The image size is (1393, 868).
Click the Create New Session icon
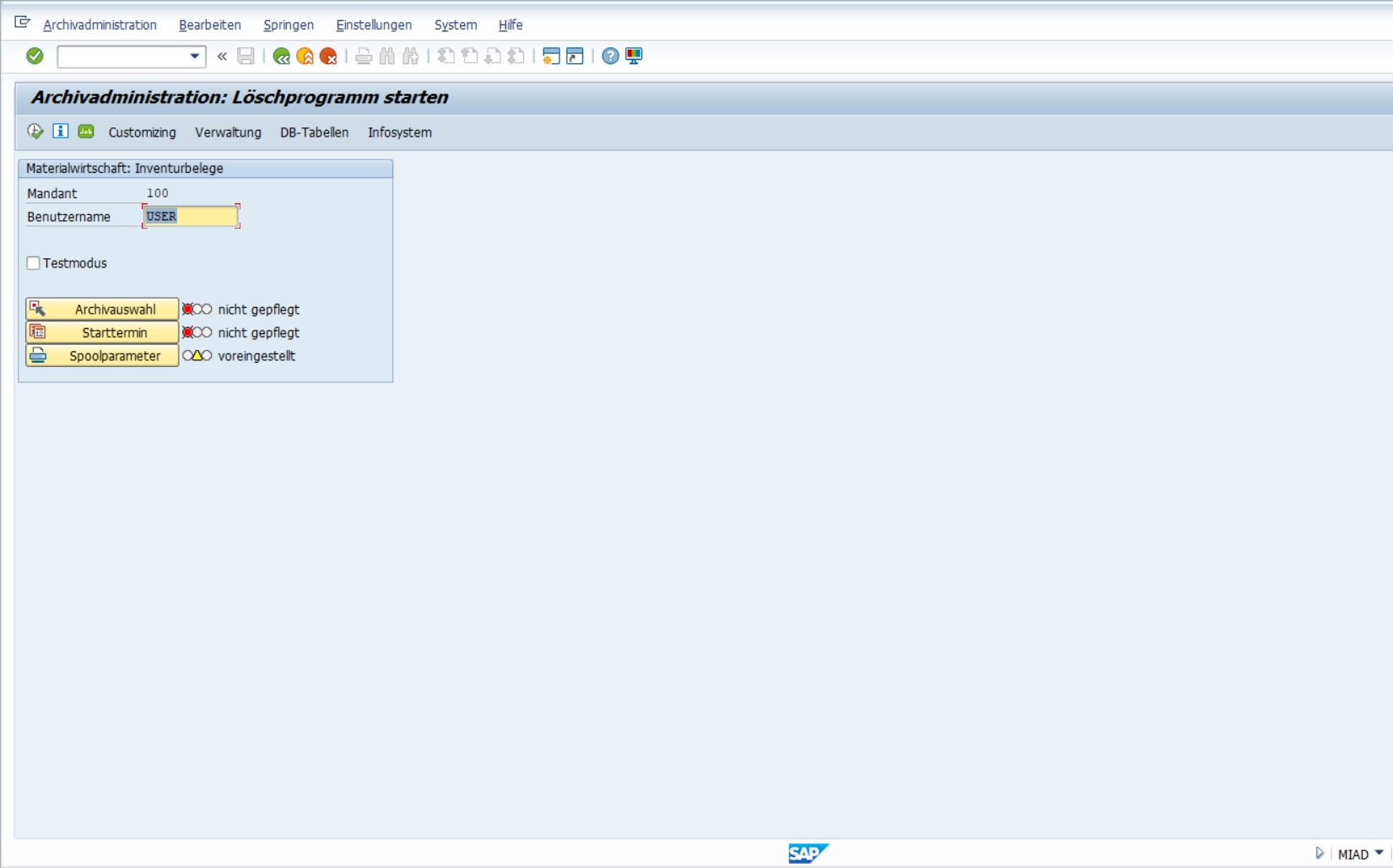551,57
